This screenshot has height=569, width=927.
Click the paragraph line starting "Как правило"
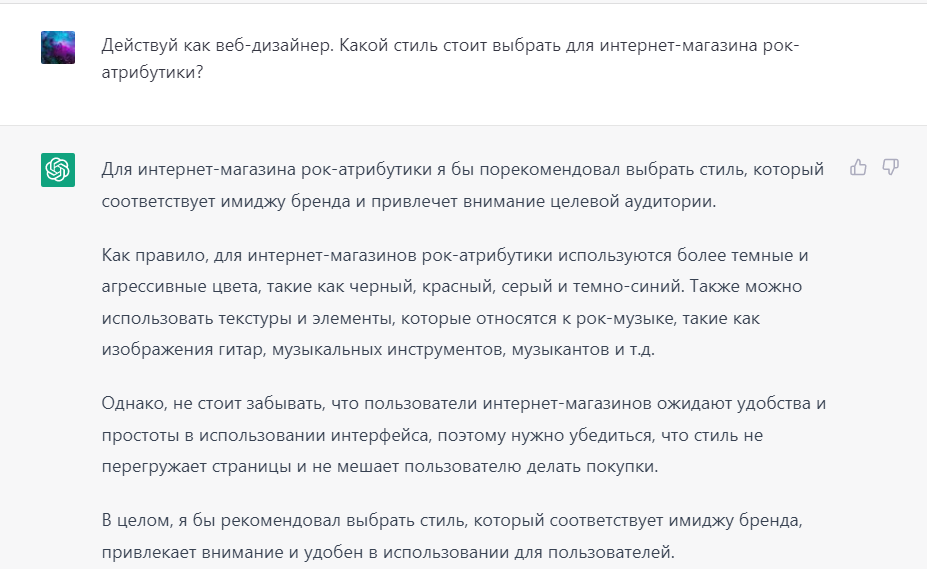[455, 256]
